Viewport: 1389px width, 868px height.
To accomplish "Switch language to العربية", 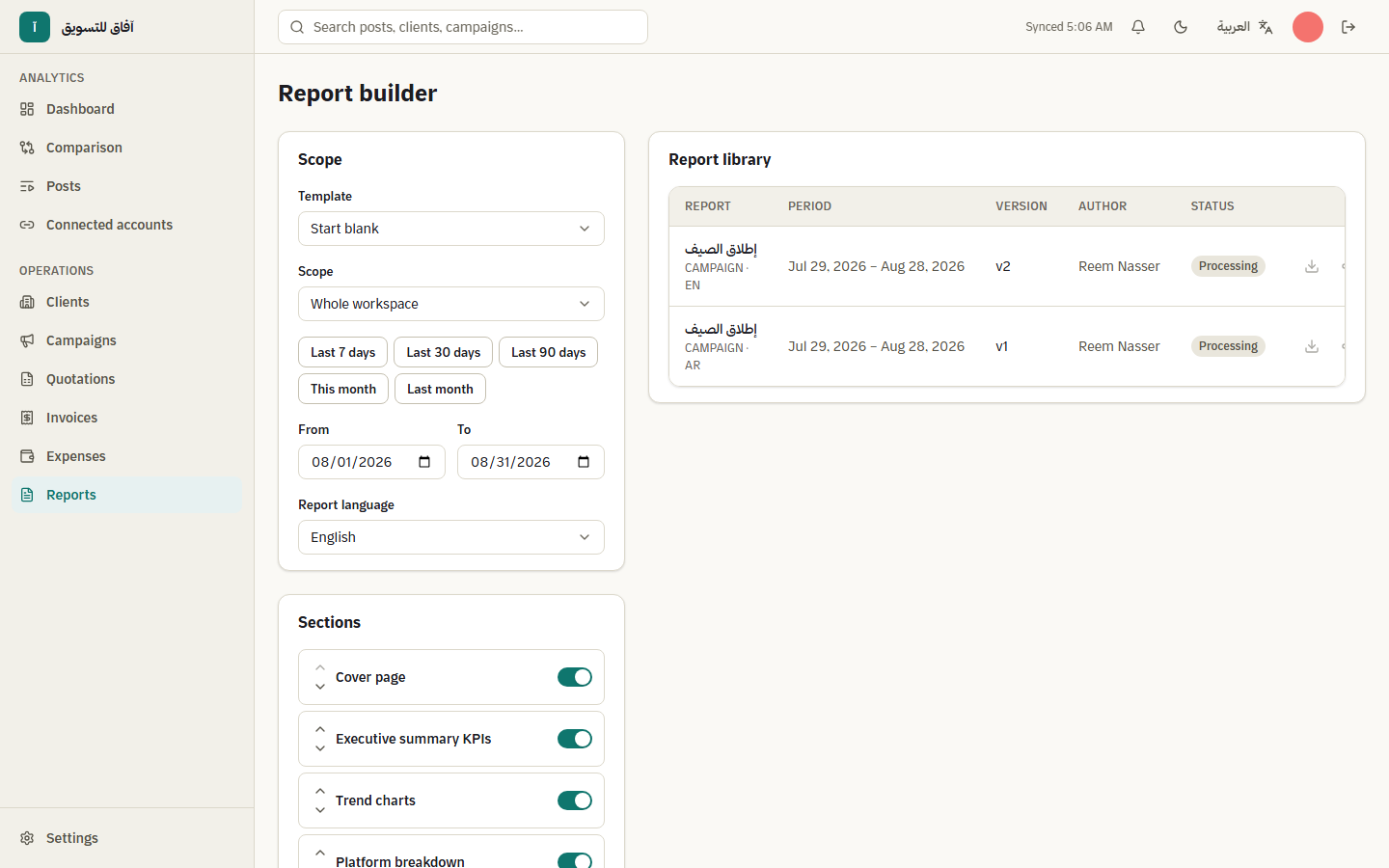I will tap(1244, 27).
